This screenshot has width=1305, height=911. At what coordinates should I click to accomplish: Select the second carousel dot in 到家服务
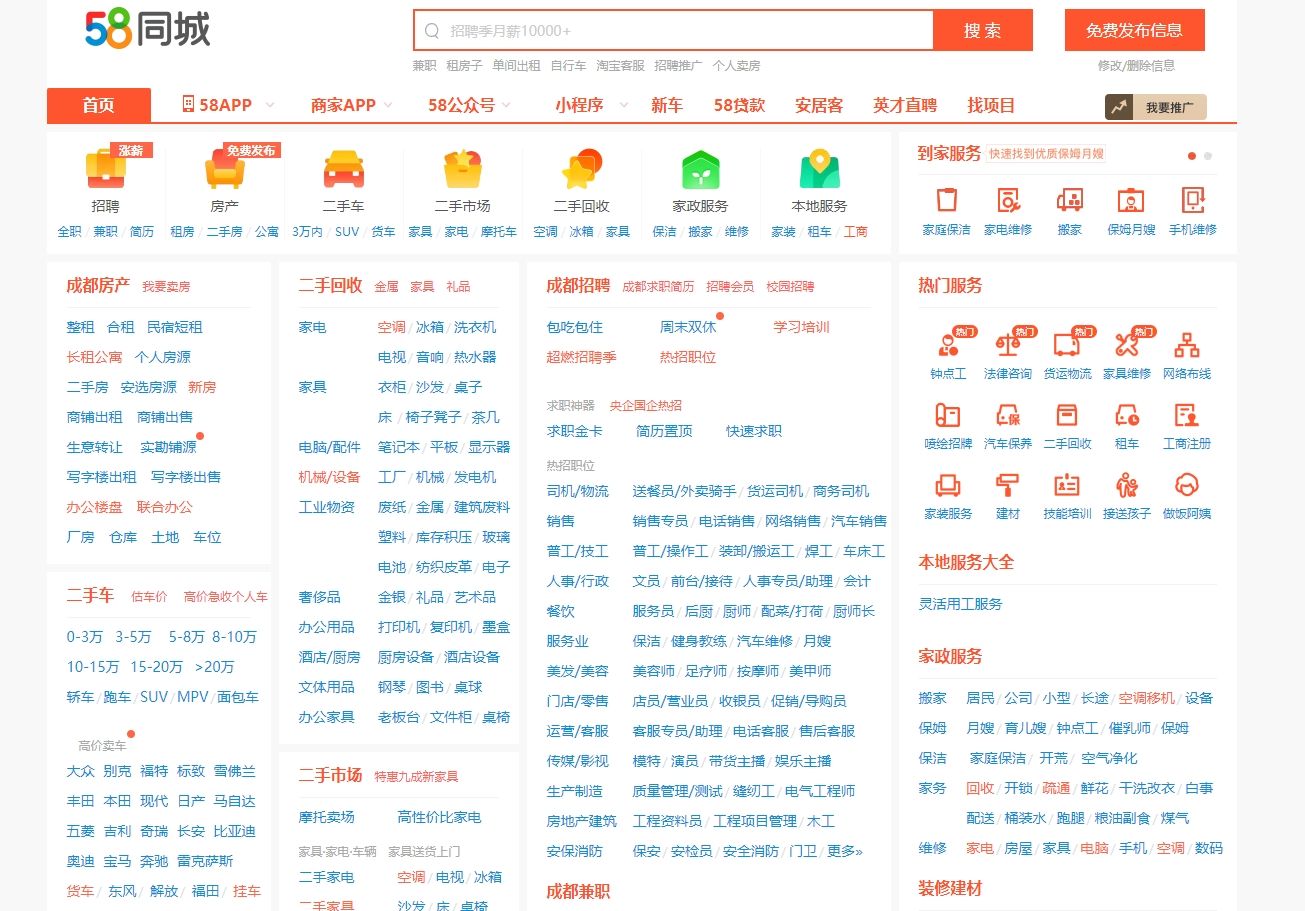[1208, 156]
